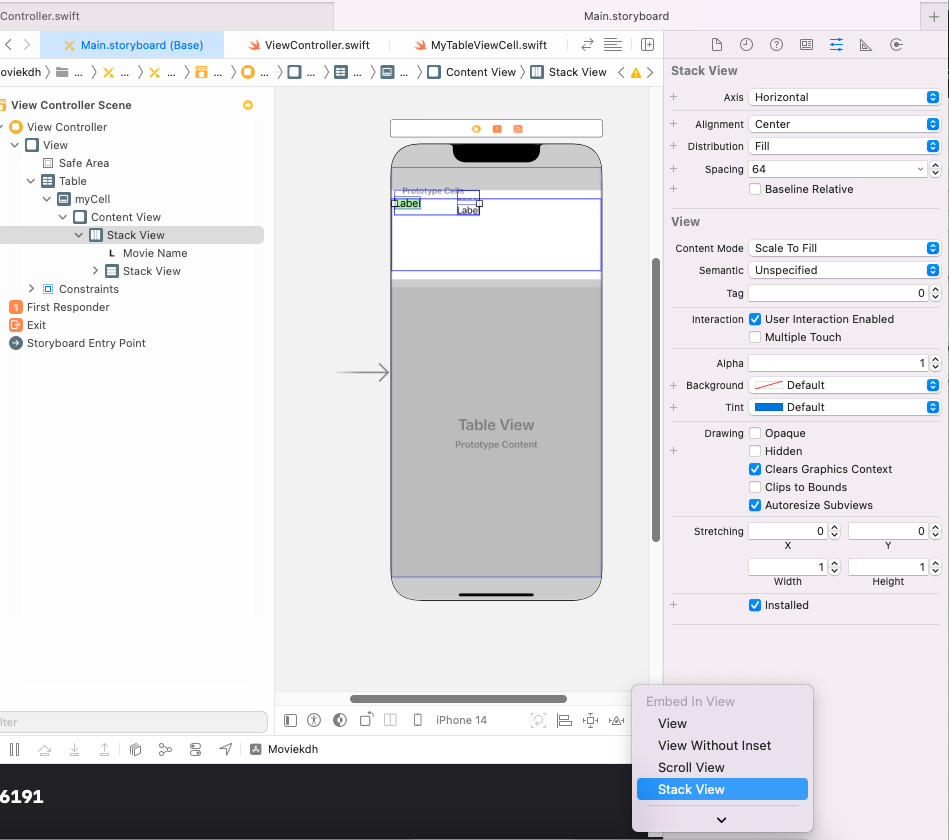The width and height of the screenshot is (949, 840).
Task: Select Stack View in Embed In menu
Action: tap(722, 789)
